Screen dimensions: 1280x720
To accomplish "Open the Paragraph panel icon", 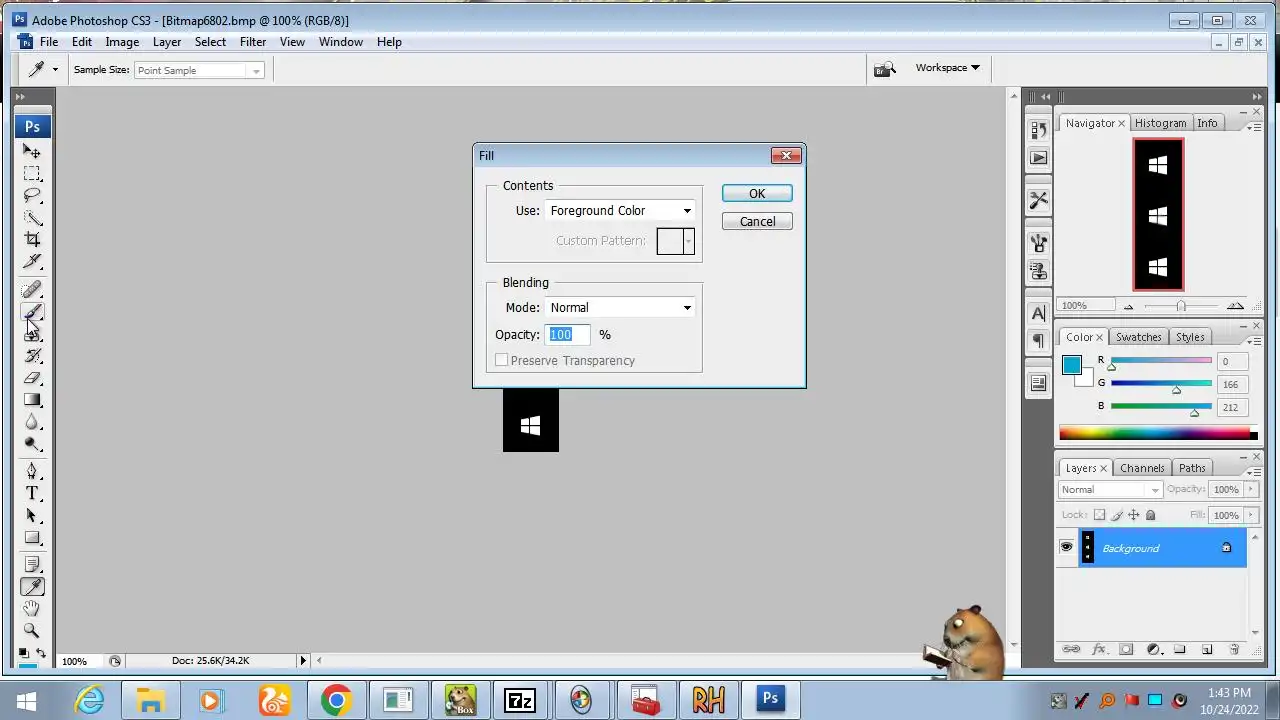I will (x=1039, y=341).
